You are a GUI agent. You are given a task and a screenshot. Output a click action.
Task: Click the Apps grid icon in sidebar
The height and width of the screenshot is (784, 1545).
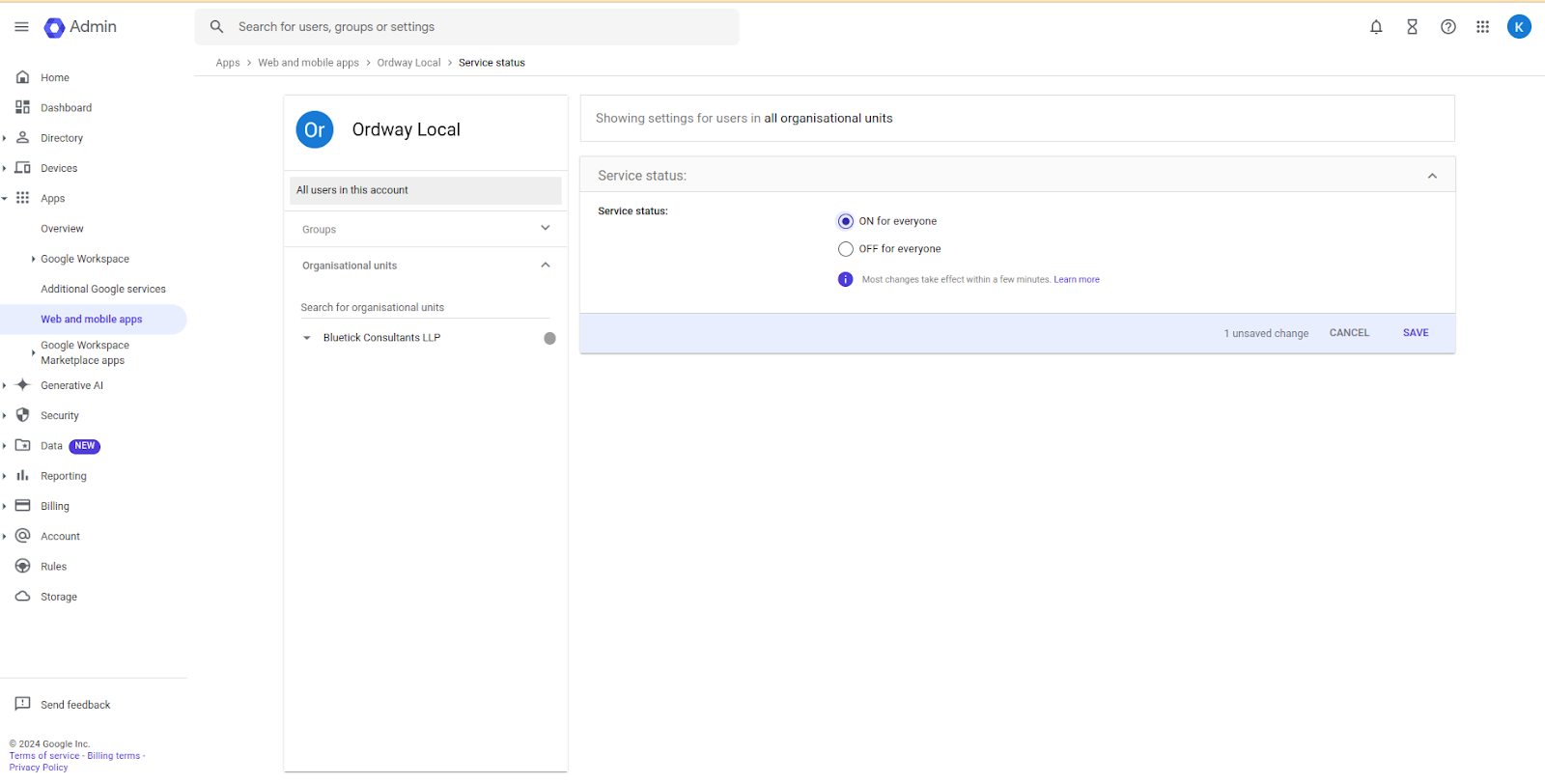click(x=22, y=198)
